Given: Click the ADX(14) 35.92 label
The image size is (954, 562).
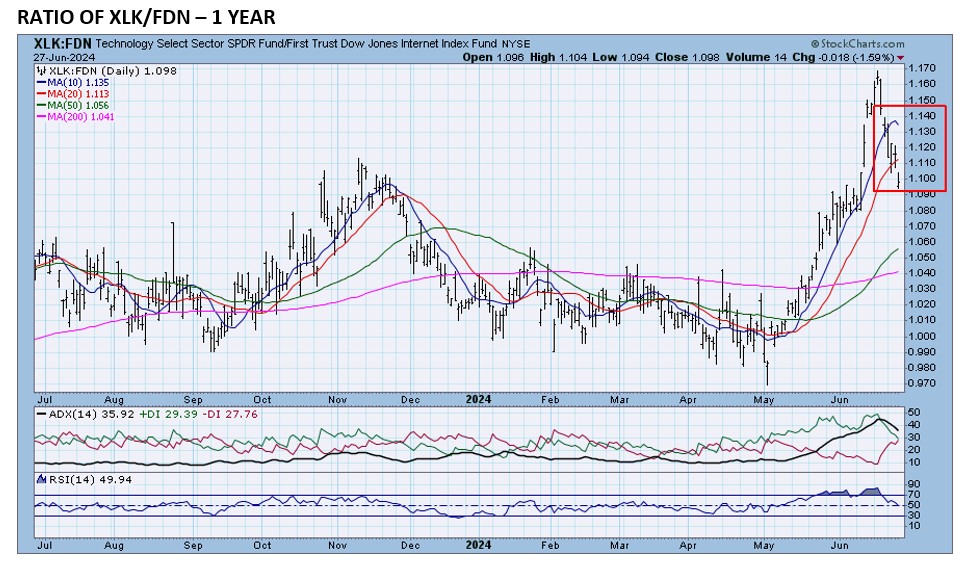Looking at the screenshot, I should [85, 414].
